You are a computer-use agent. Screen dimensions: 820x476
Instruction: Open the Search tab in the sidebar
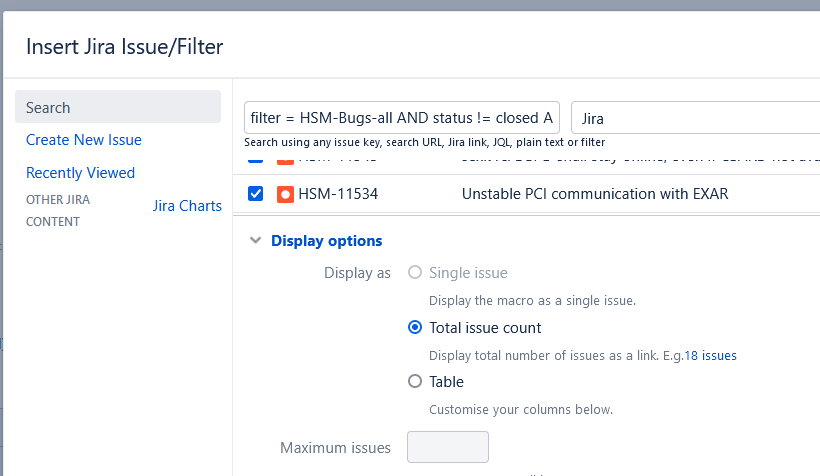pos(118,107)
